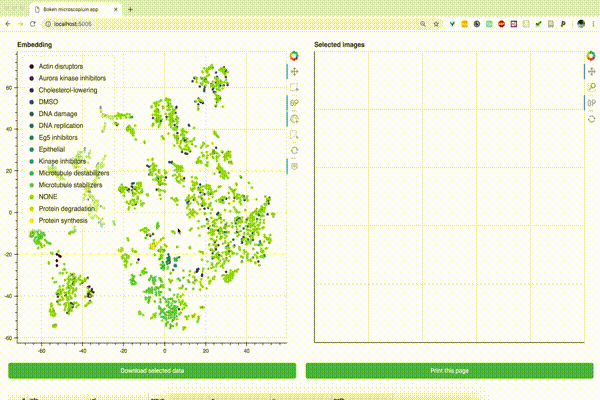Click the Download selected data button
Screen dimensions: 600x400
click(152, 371)
